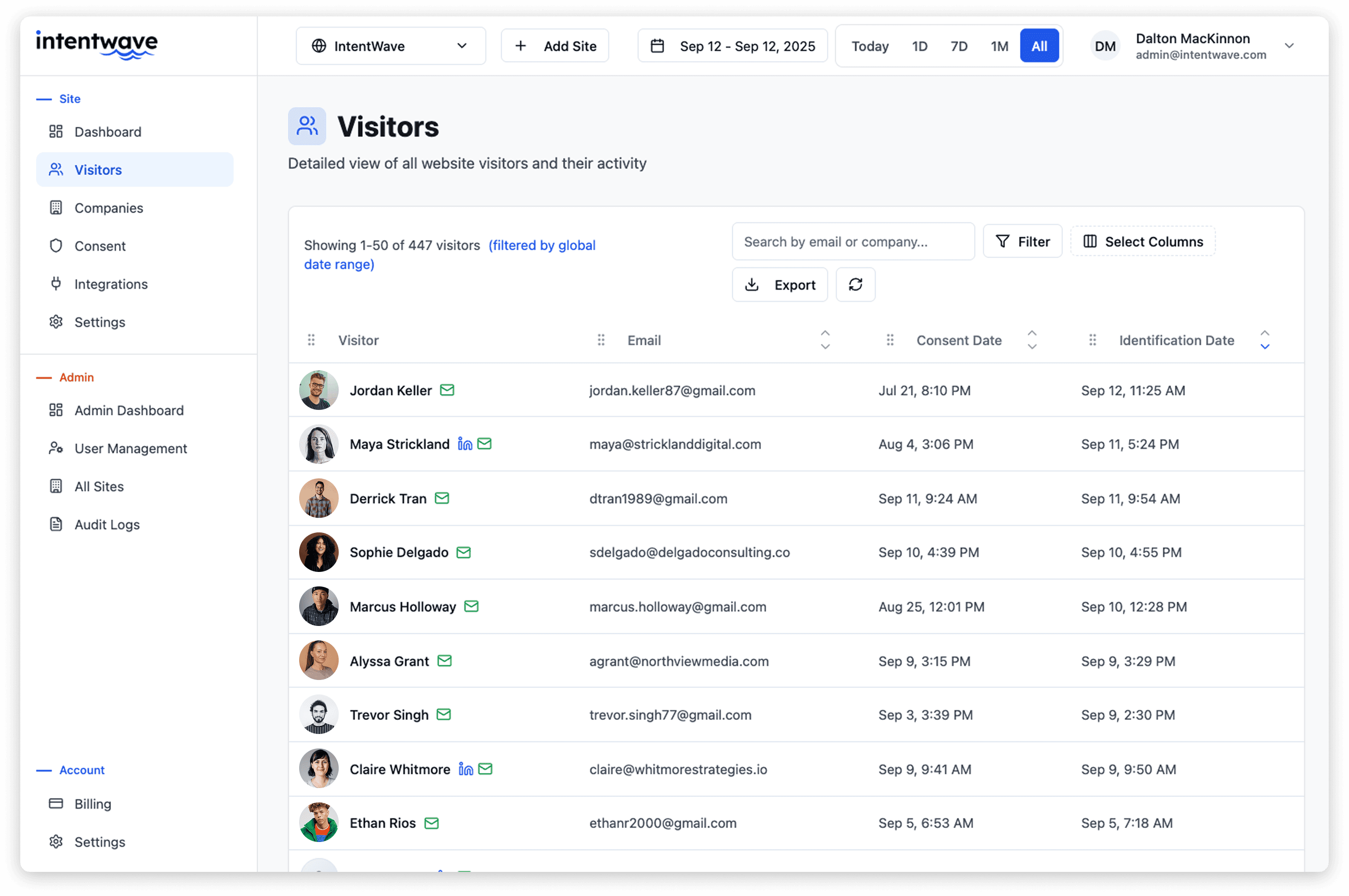The image size is (1349, 896).
Task: Click Trevor Singh's email icon
Action: click(444, 715)
